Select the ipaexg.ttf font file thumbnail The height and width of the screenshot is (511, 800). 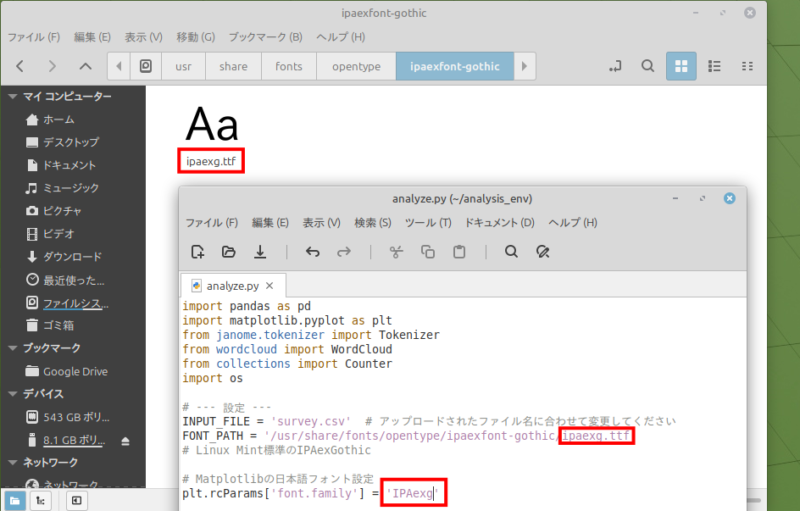click(x=212, y=128)
